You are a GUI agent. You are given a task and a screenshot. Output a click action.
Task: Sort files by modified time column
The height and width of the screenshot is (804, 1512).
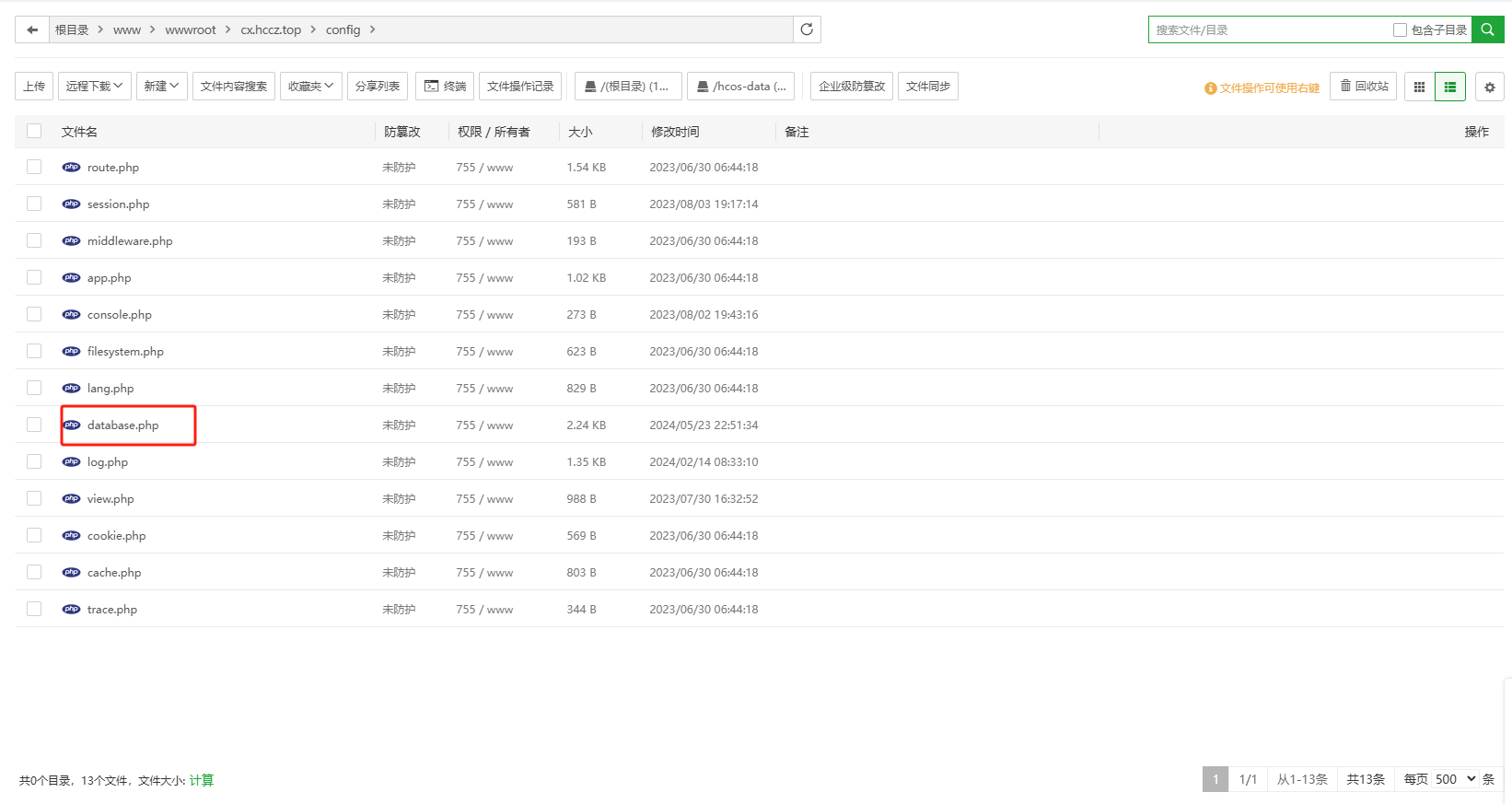click(675, 132)
